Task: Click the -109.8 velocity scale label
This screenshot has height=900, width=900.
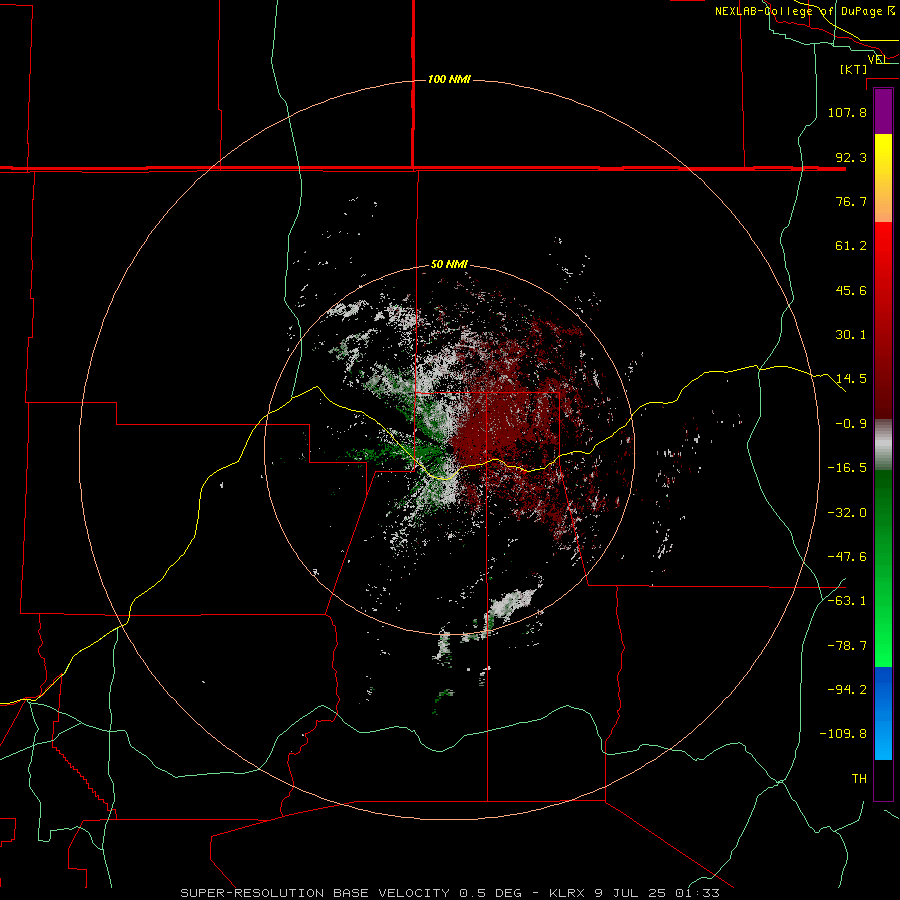Action: click(844, 734)
